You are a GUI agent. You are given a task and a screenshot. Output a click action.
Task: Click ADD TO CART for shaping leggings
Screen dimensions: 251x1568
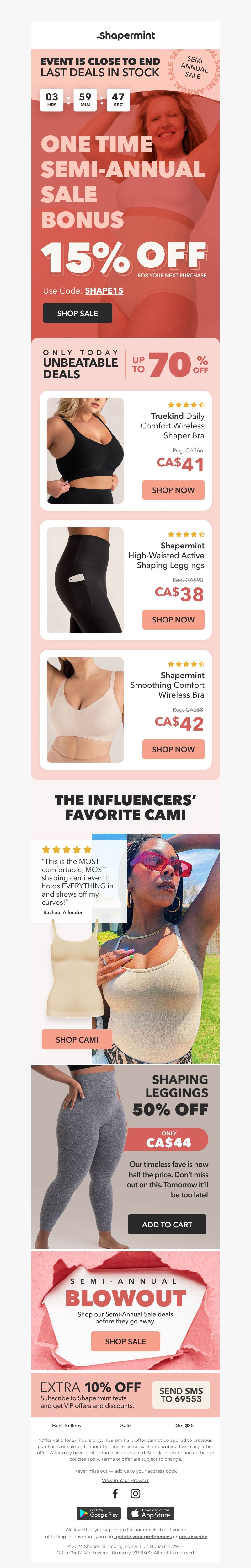click(x=167, y=1224)
